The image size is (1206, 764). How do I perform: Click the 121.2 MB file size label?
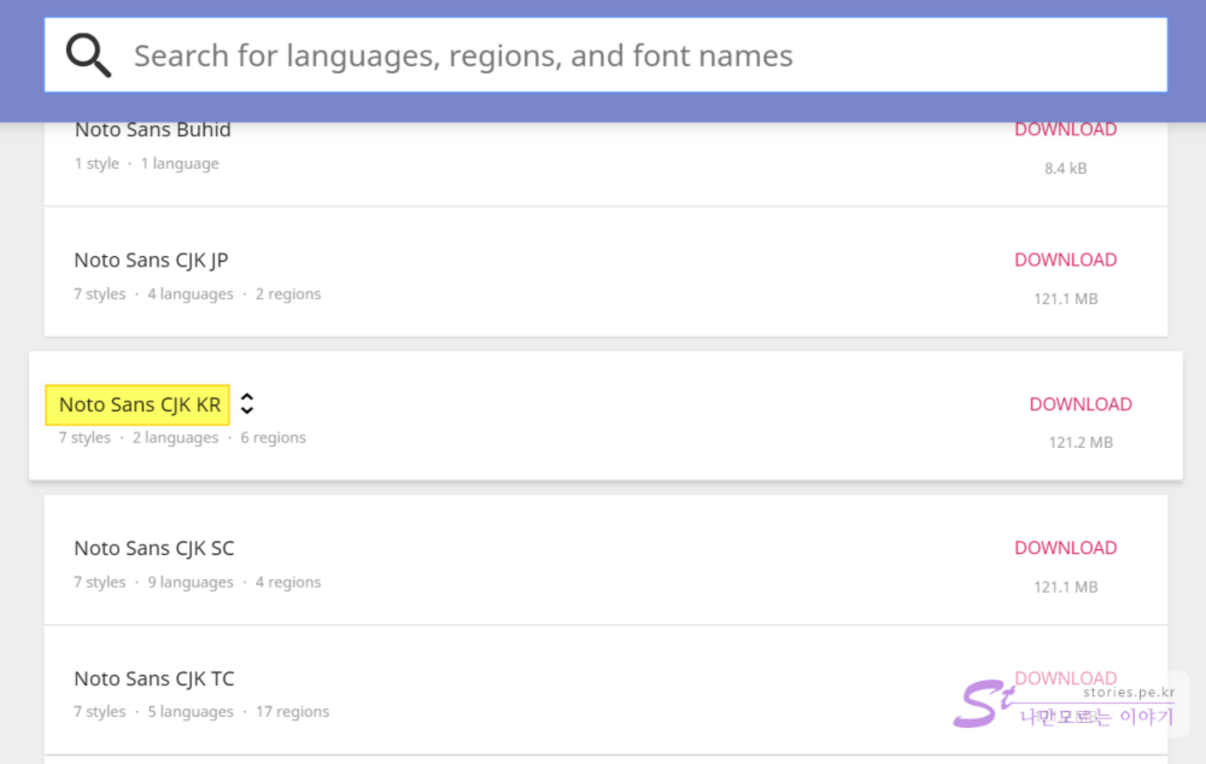click(x=1080, y=442)
